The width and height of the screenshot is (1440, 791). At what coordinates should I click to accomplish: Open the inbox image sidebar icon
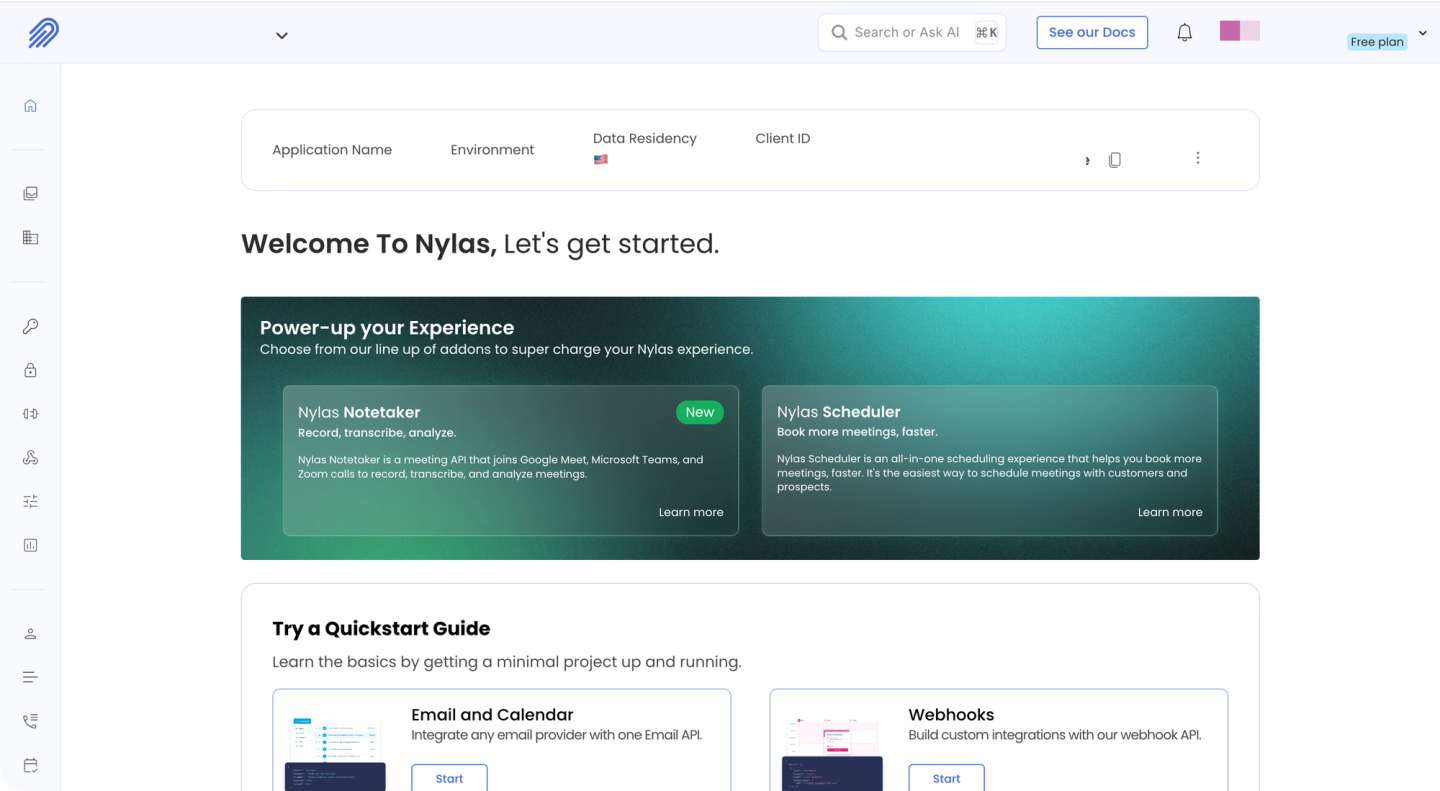30,194
